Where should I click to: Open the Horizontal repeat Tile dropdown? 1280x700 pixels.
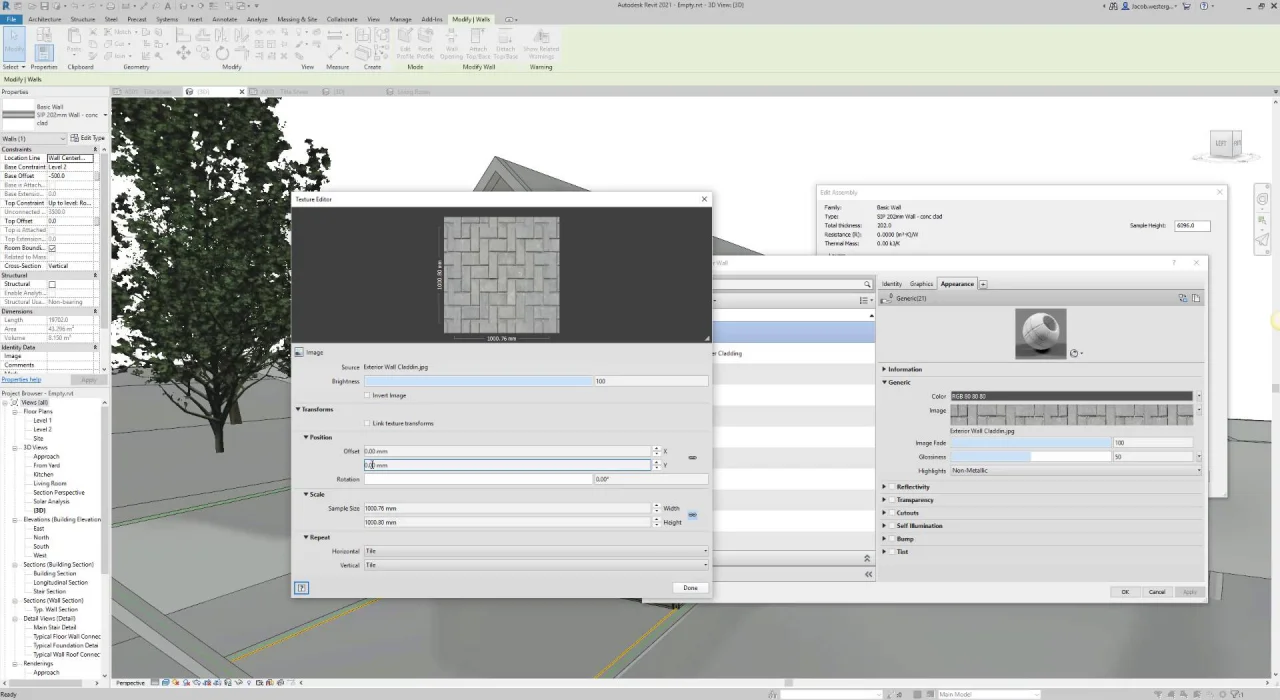tap(535, 551)
